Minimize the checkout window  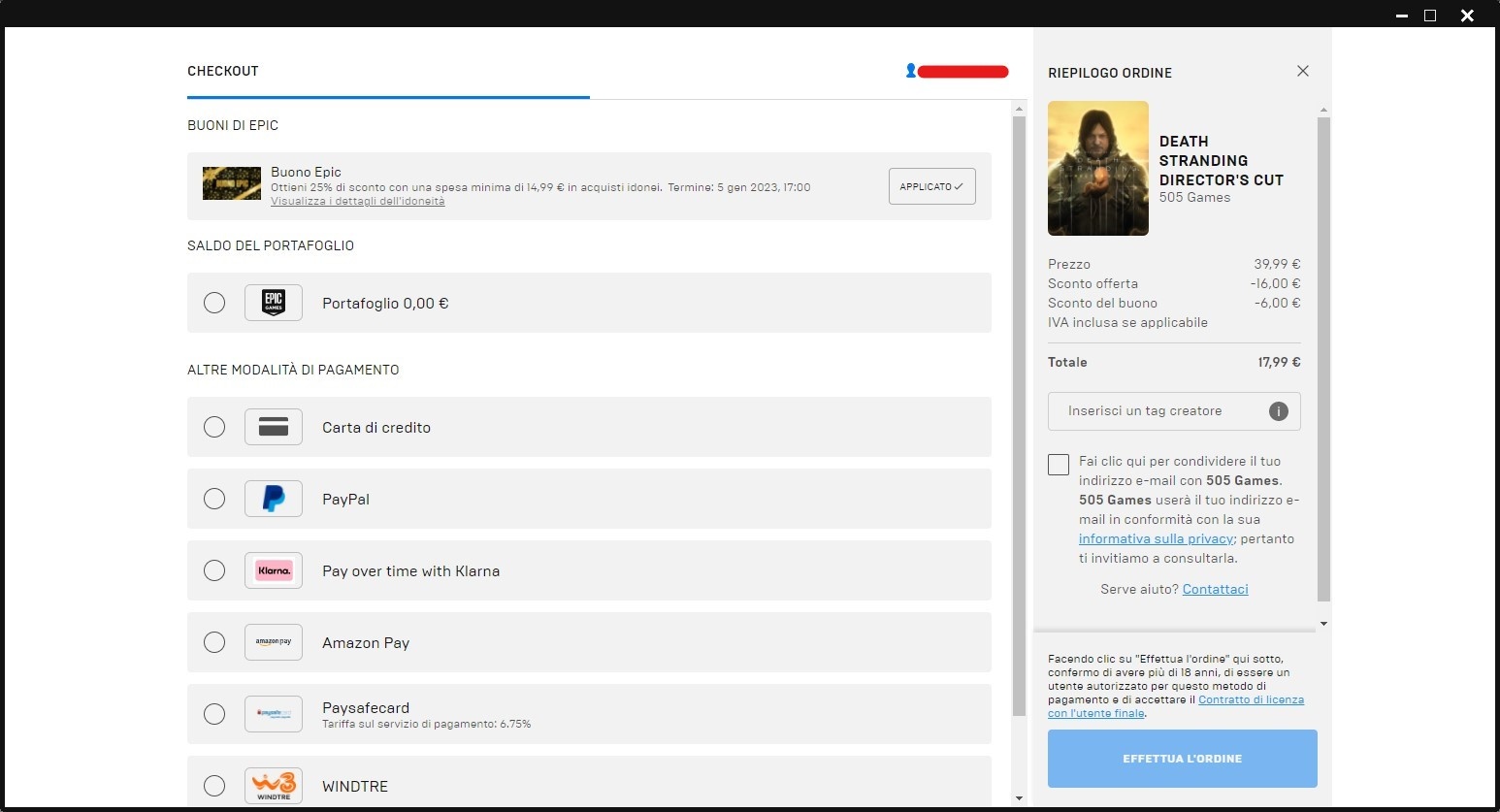(1402, 16)
